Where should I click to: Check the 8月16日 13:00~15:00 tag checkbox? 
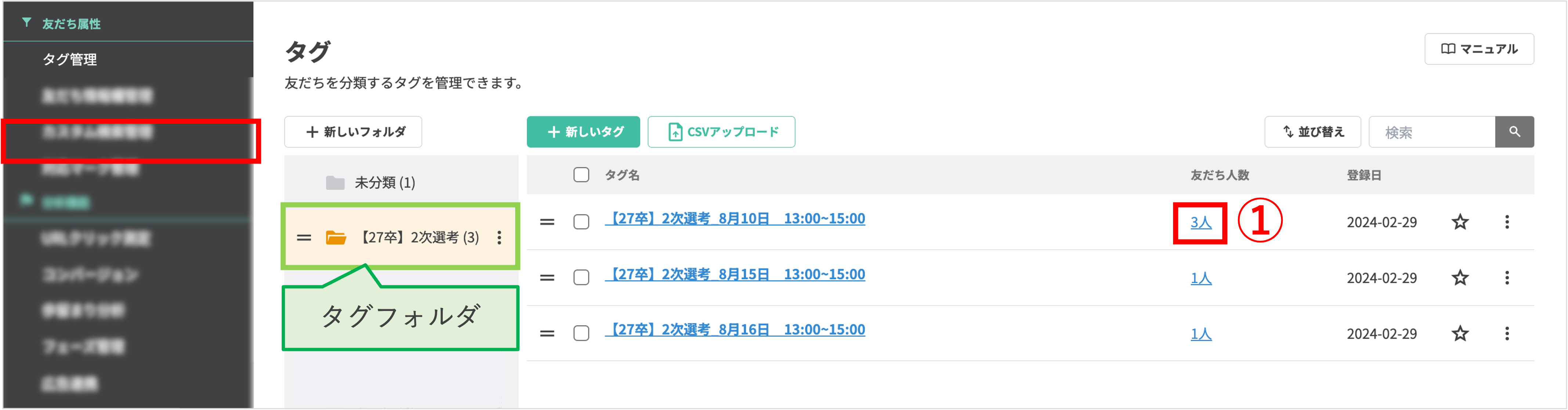(x=581, y=333)
